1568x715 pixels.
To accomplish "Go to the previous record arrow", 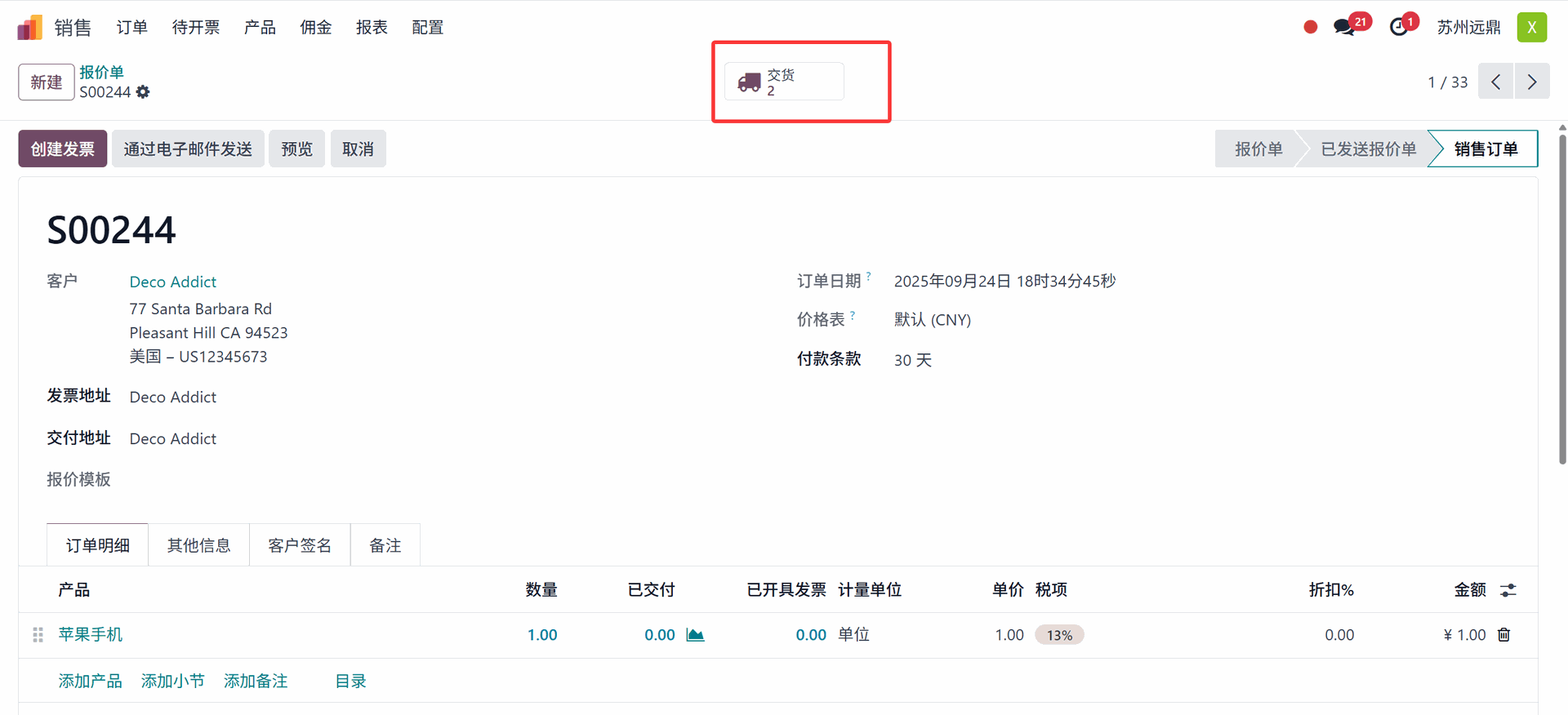I will 1495,82.
